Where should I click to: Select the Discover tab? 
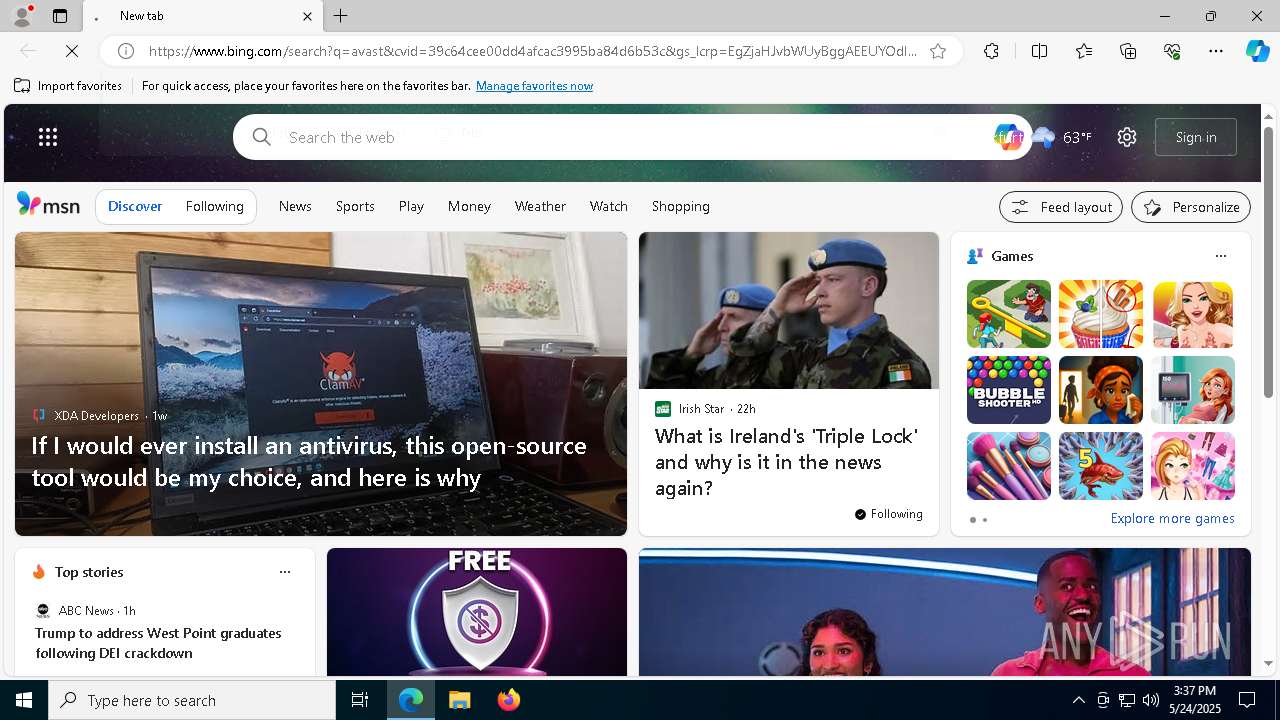coord(135,206)
